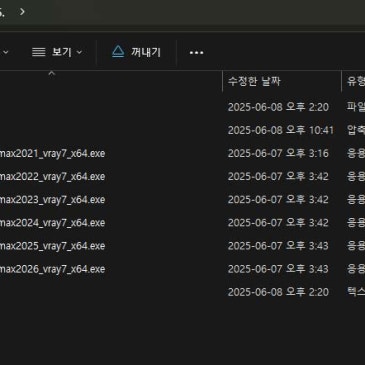Click the sort direction arrow above name column

coord(51,74)
